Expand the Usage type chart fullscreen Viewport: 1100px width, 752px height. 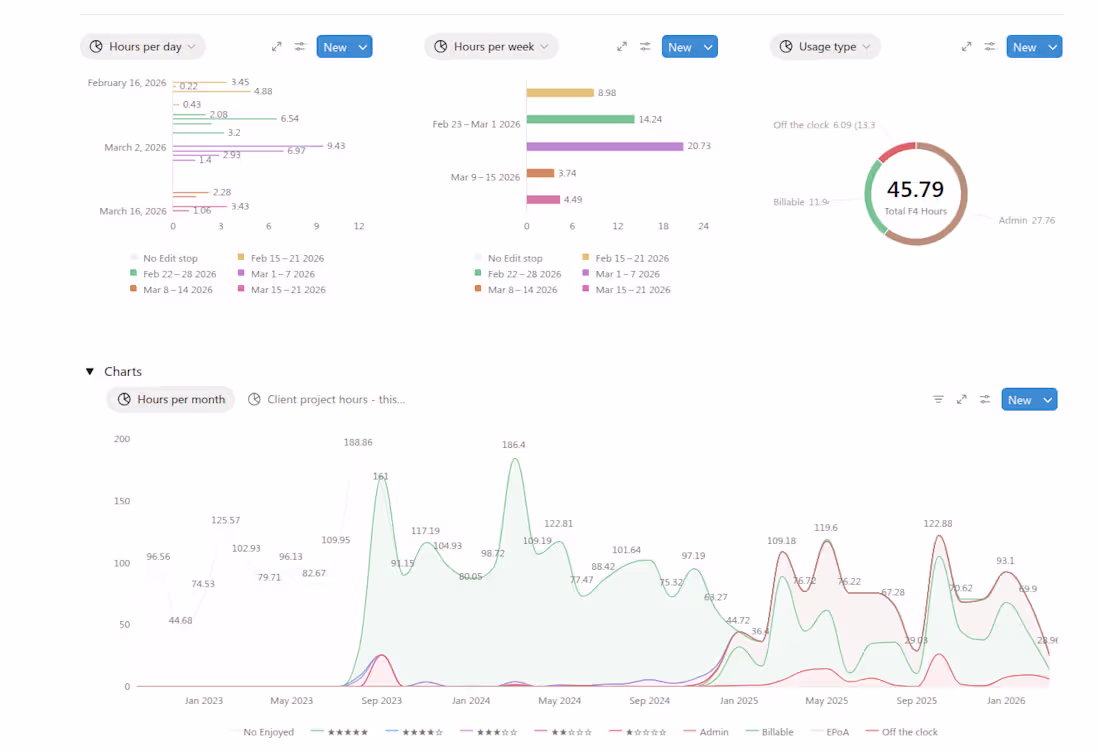point(966,47)
